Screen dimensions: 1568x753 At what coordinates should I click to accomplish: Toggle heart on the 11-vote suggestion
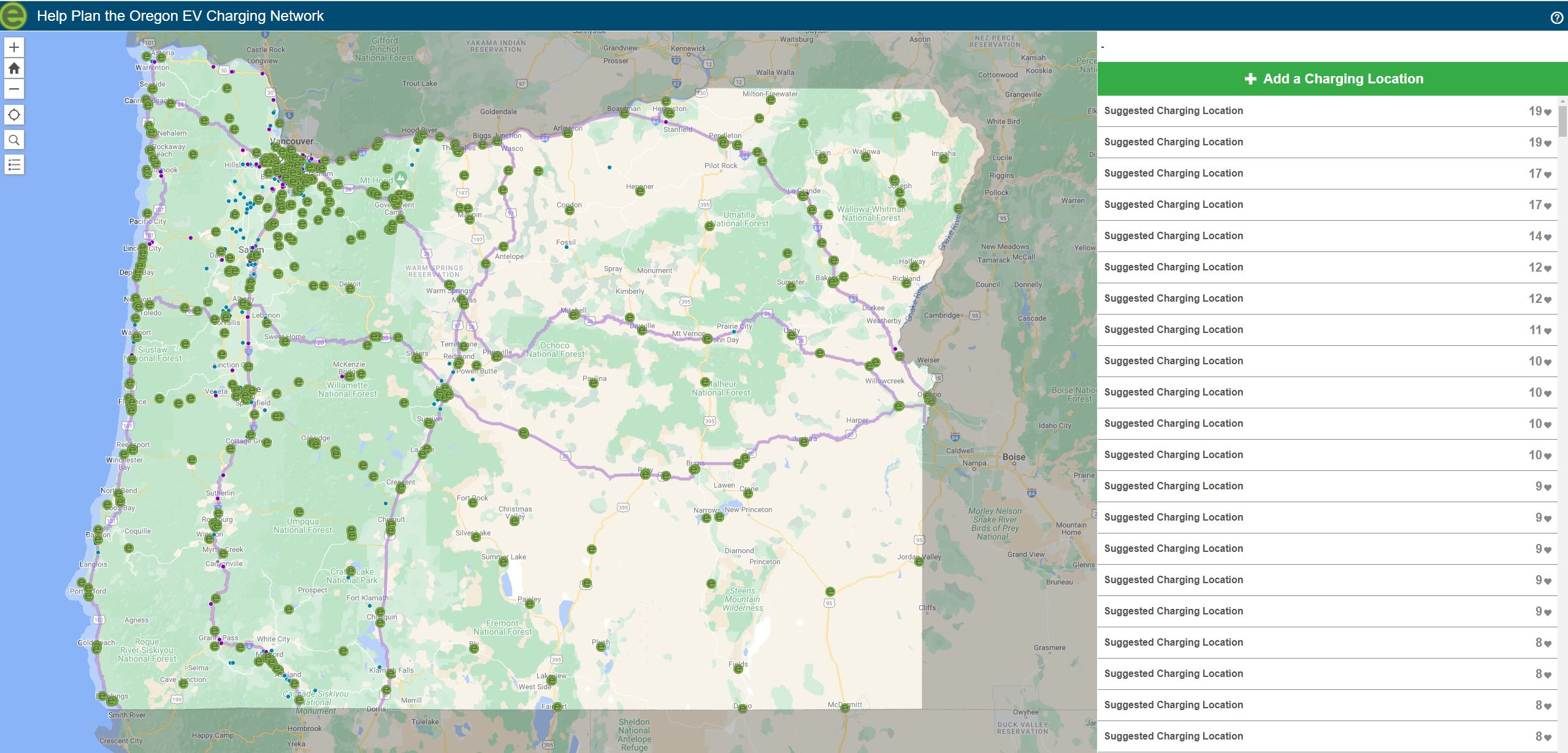1547,331
